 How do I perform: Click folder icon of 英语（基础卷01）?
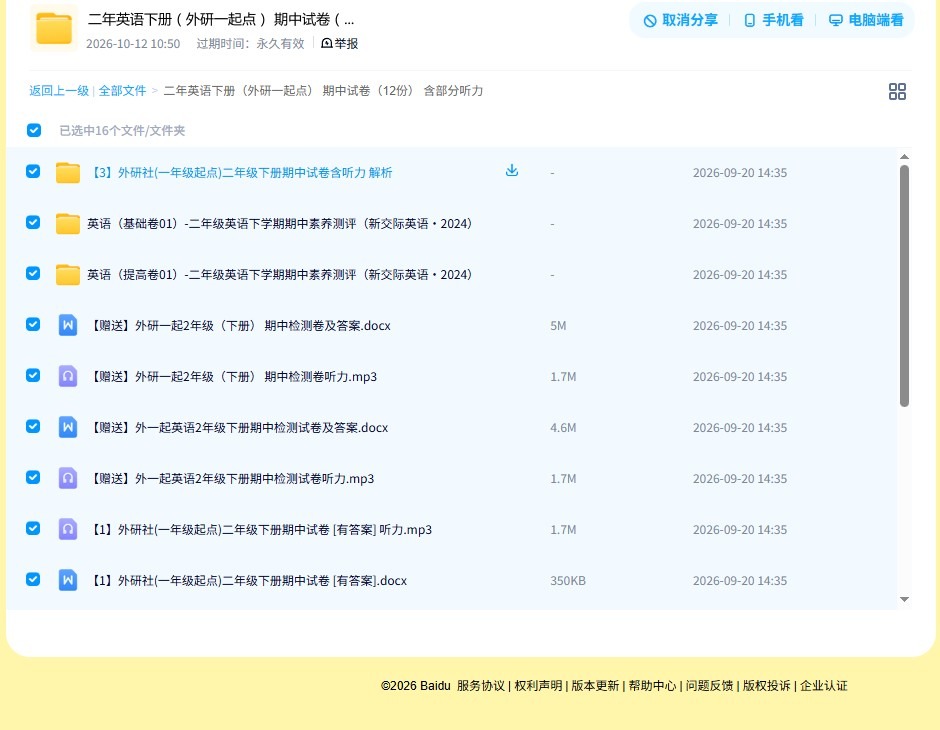click(68, 224)
